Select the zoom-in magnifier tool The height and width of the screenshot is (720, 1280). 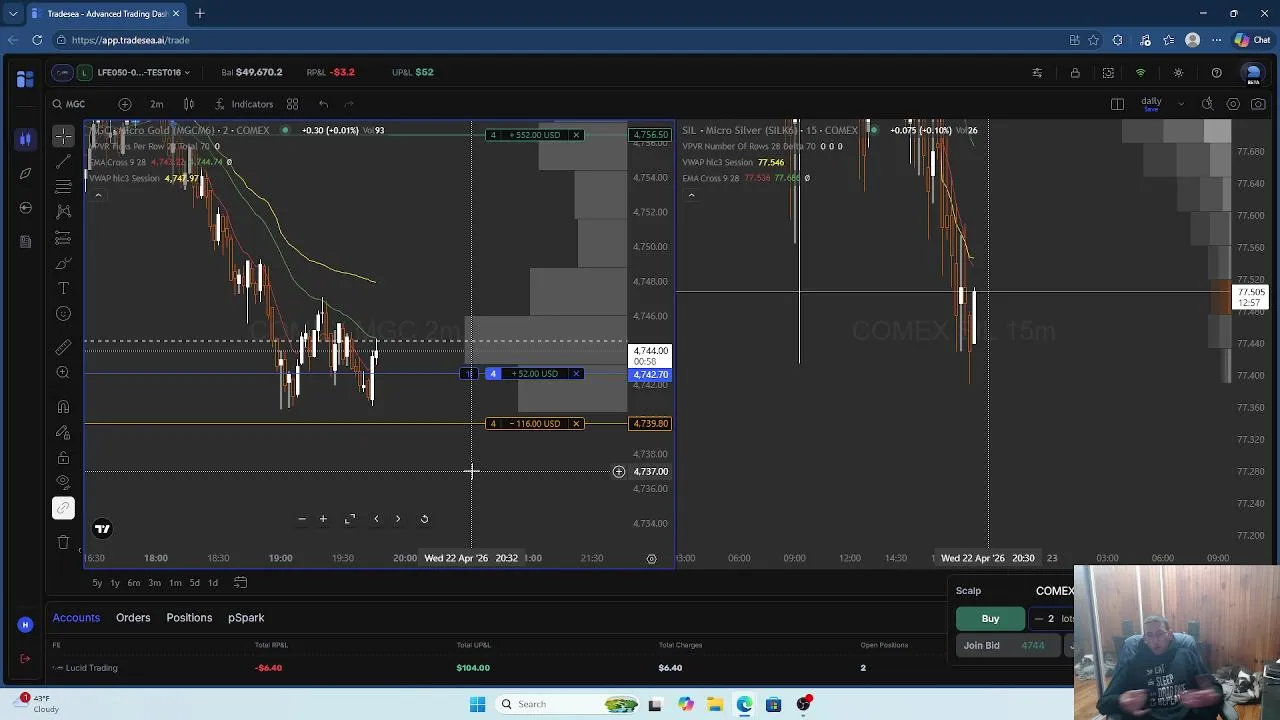63,372
